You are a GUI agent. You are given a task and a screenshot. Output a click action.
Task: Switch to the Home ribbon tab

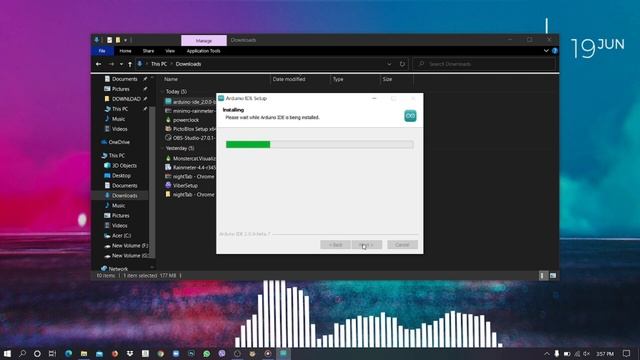(x=125, y=51)
